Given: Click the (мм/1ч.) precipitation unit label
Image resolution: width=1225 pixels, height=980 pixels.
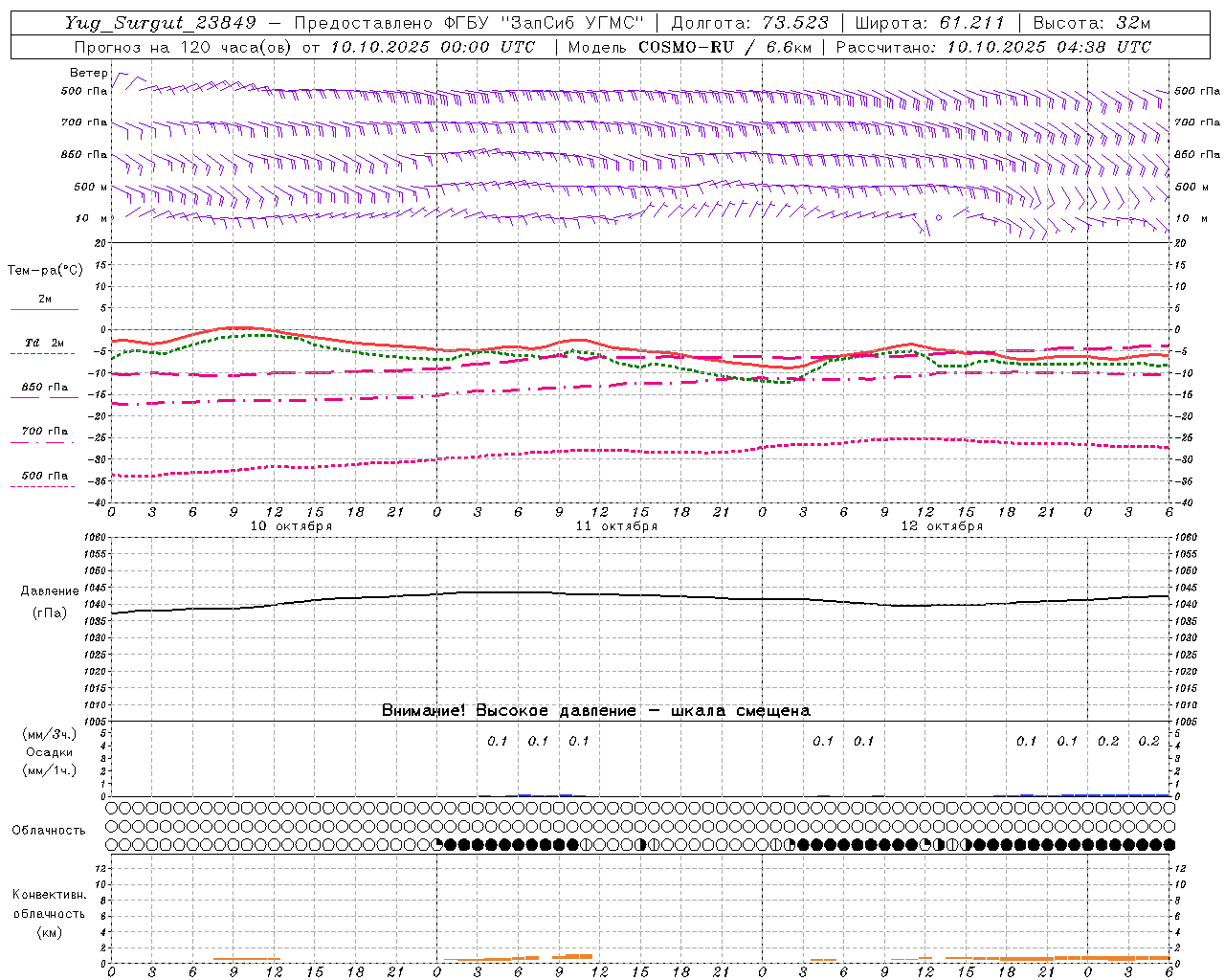Looking at the screenshot, I should coord(49,770).
